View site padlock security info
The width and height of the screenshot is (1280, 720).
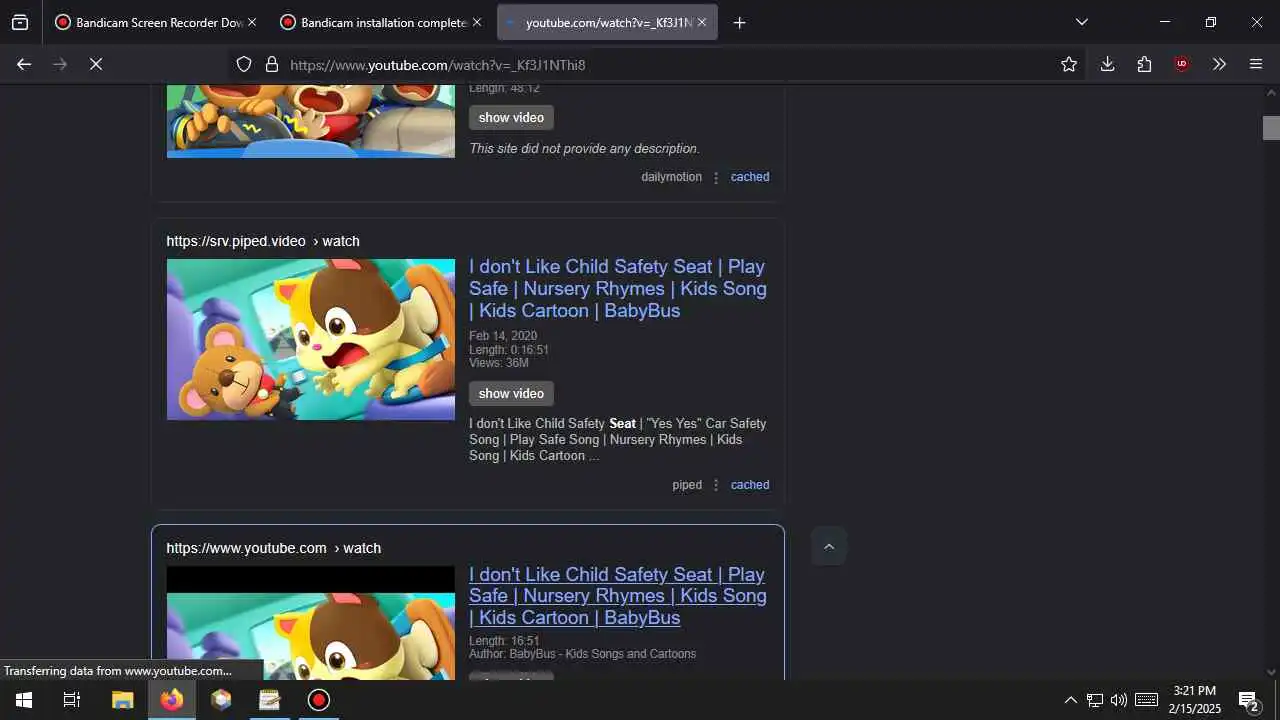271,64
